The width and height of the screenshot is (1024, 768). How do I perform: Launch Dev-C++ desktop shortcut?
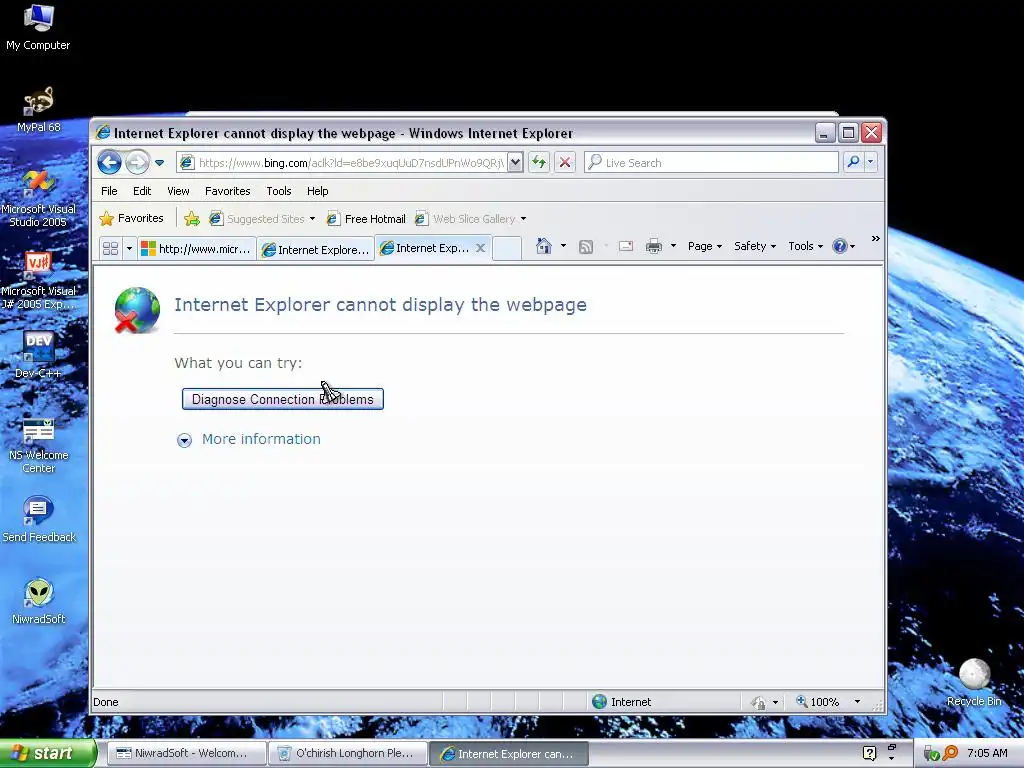click(x=38, y=355)
